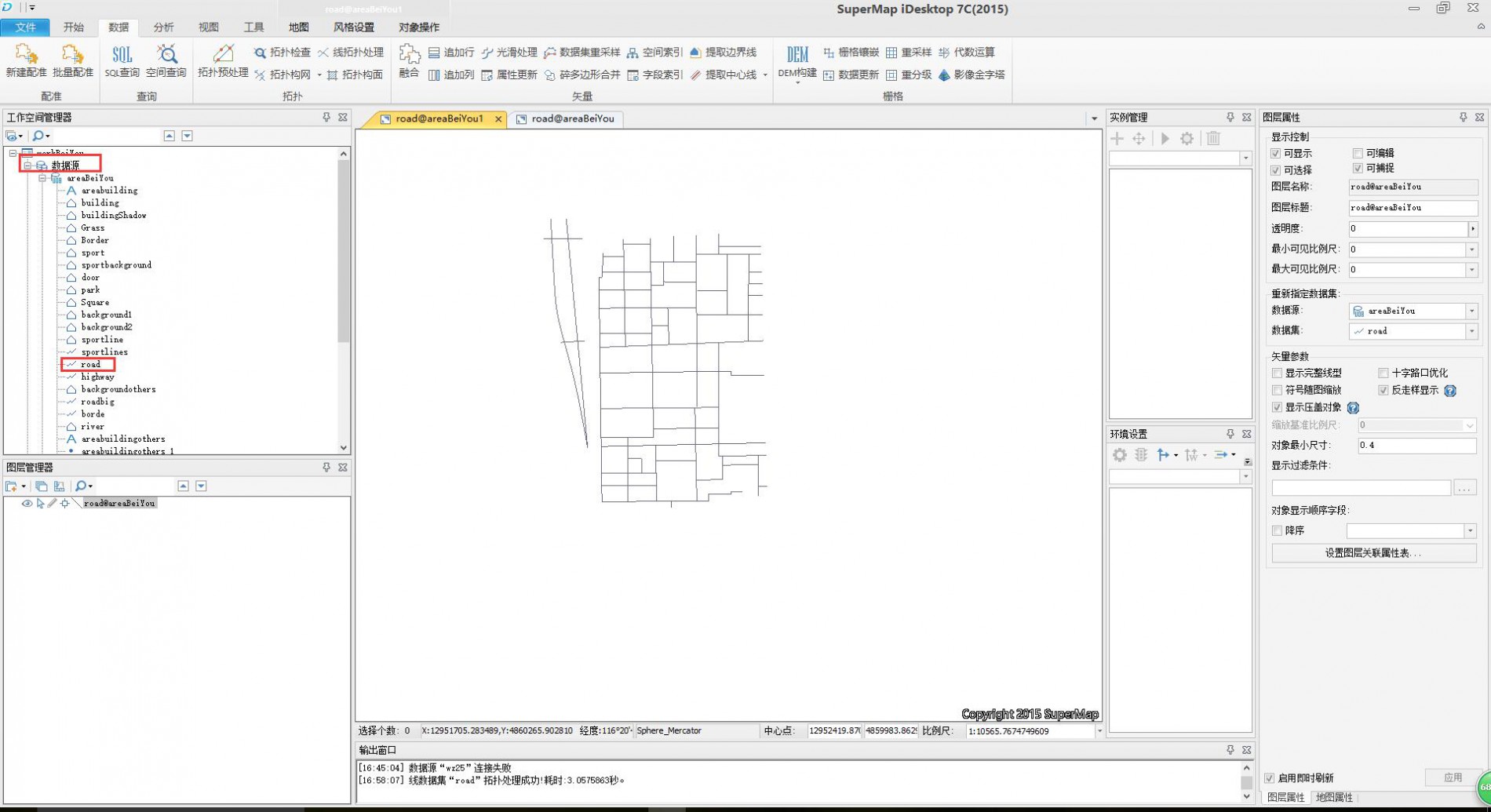Switch to the 开始 ribbon tab
The width and height of the screenshot is (1491, 812).
[x=74, y=27]
